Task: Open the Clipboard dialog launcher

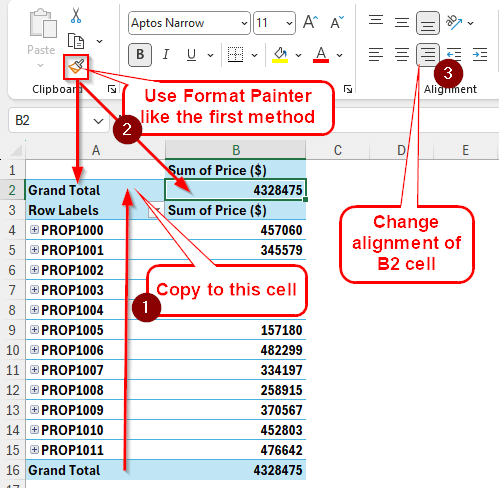Action: click(x=112, y=89)
